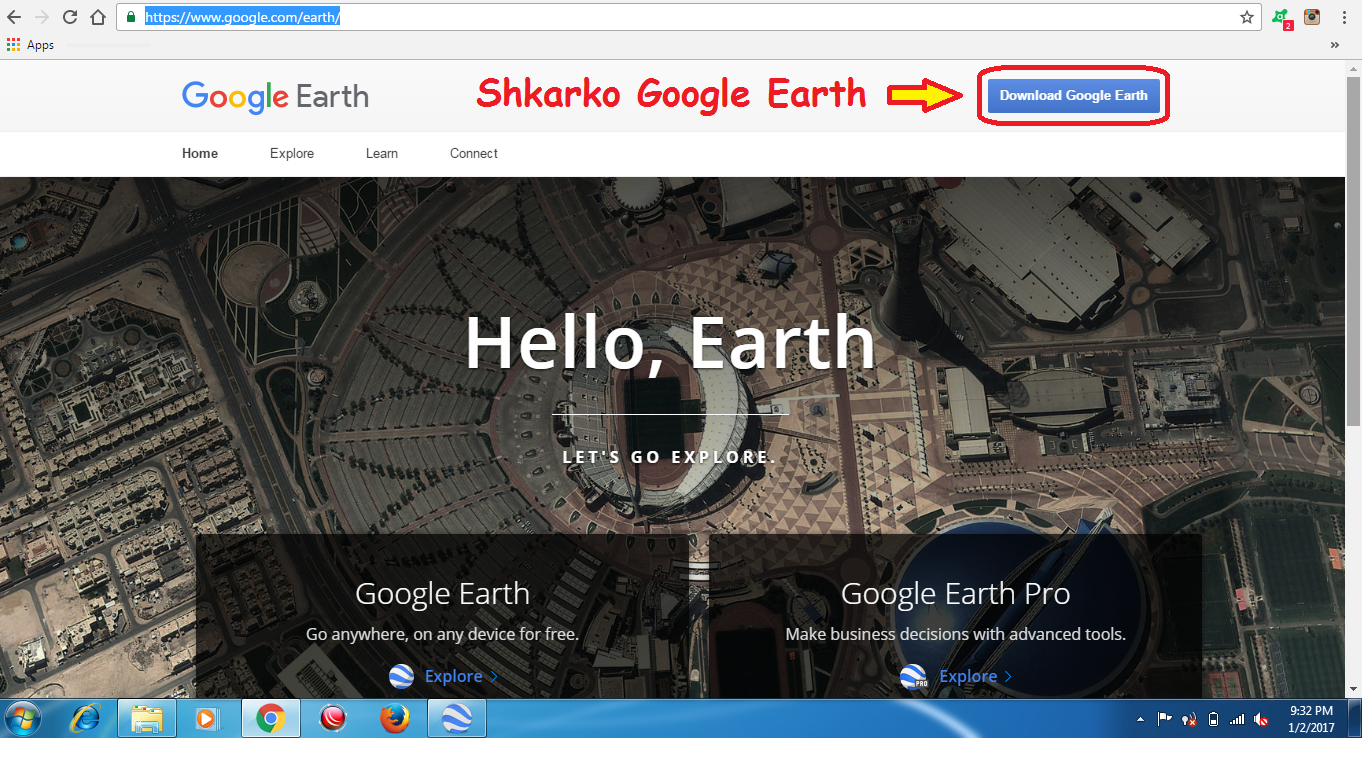Click the network signal tray icon
The width and height of the screenshot is (1366, 768).
[x=1238, y=719]
